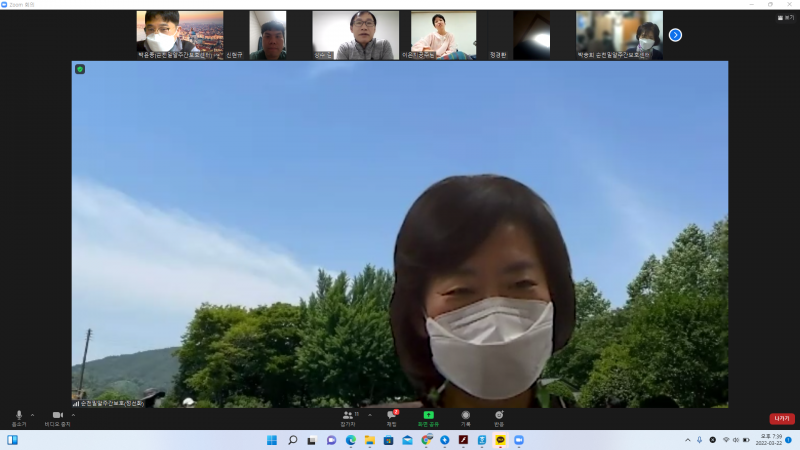The width and height of the screenshot is (800, 450).
Task: Start screen share (화면 공유)
Action: [x=428, y=418]
